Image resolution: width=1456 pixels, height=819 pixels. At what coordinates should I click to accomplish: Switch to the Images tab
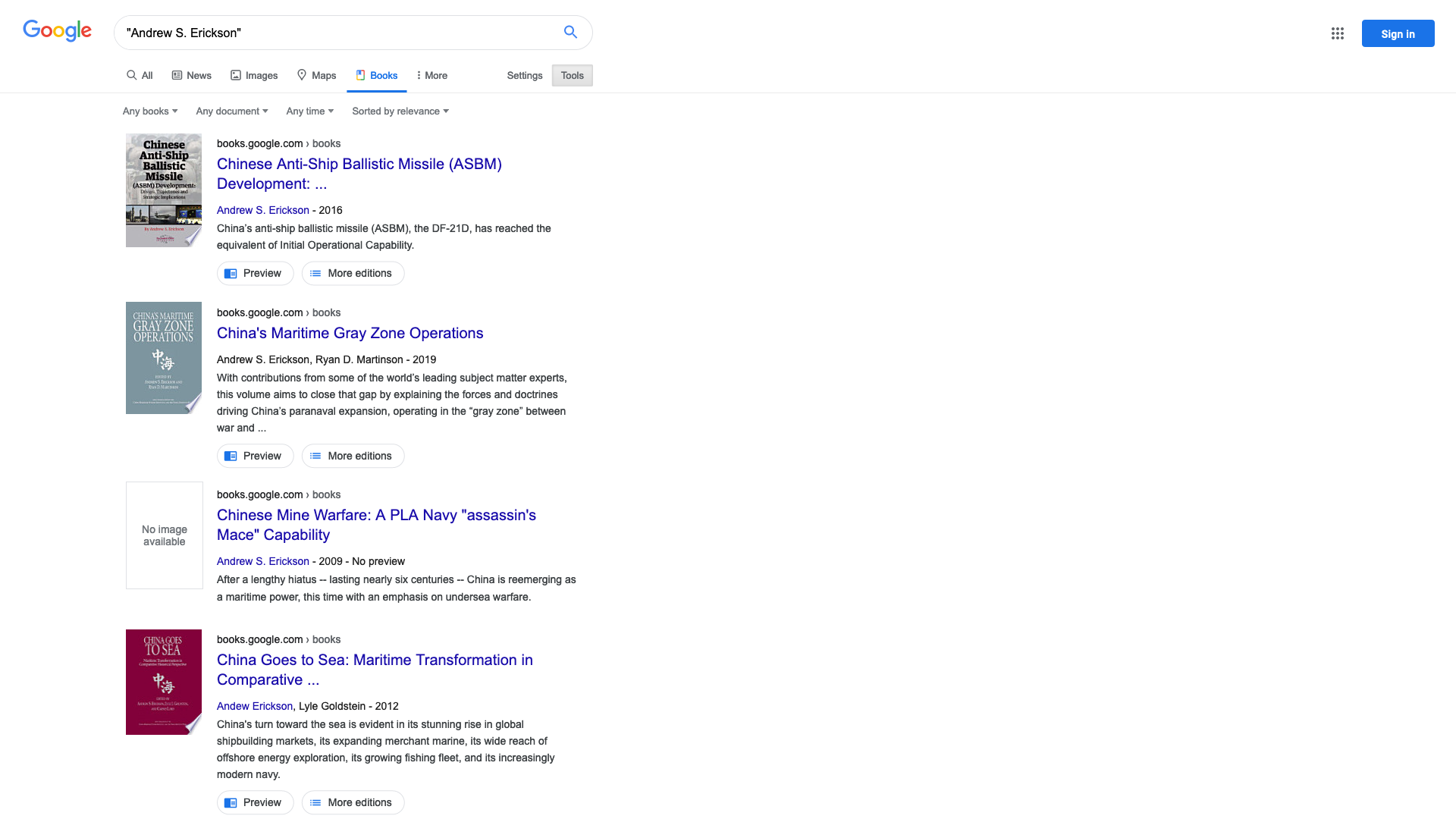[254, 75]
